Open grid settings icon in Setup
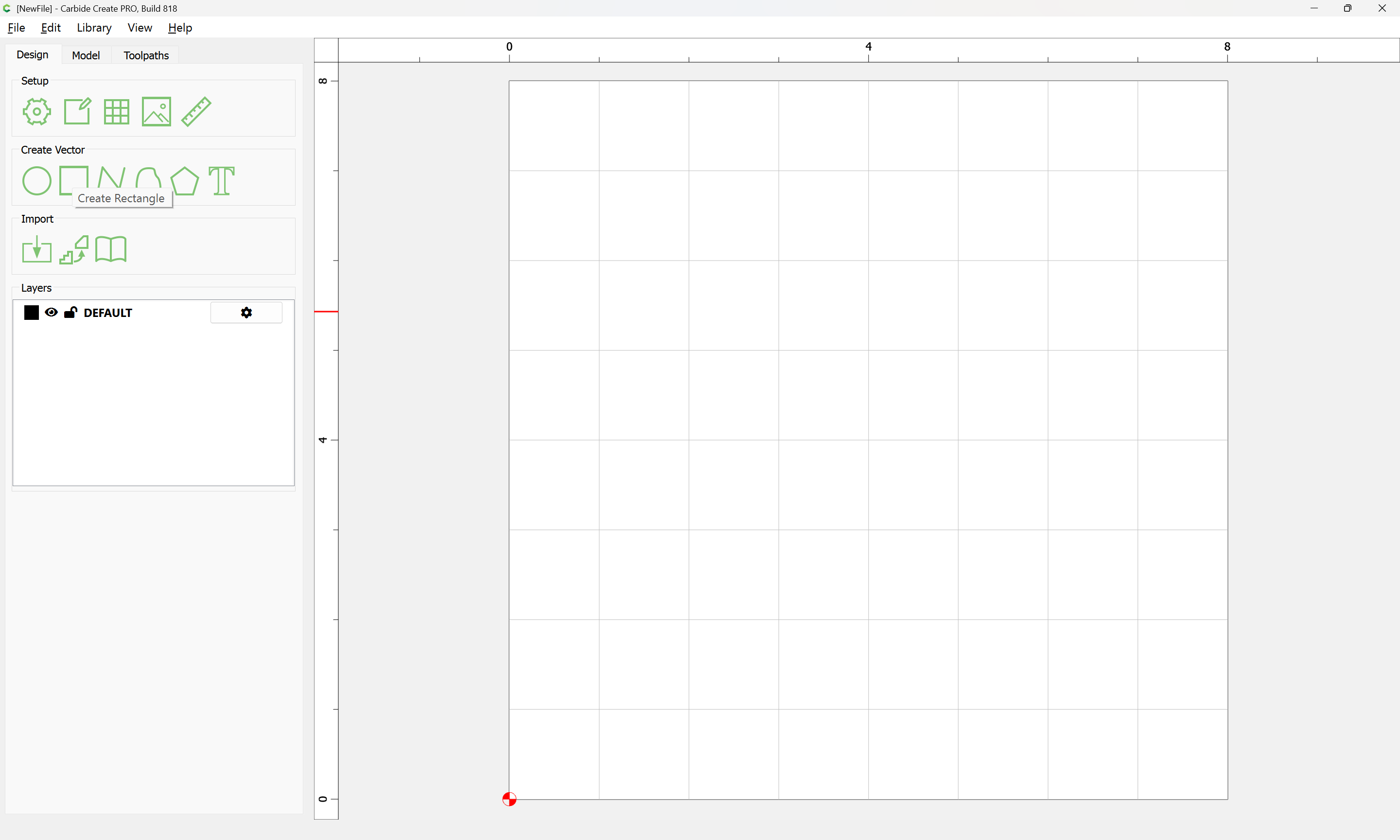This screenshot has height=840, width=1400. click(117, 111)
